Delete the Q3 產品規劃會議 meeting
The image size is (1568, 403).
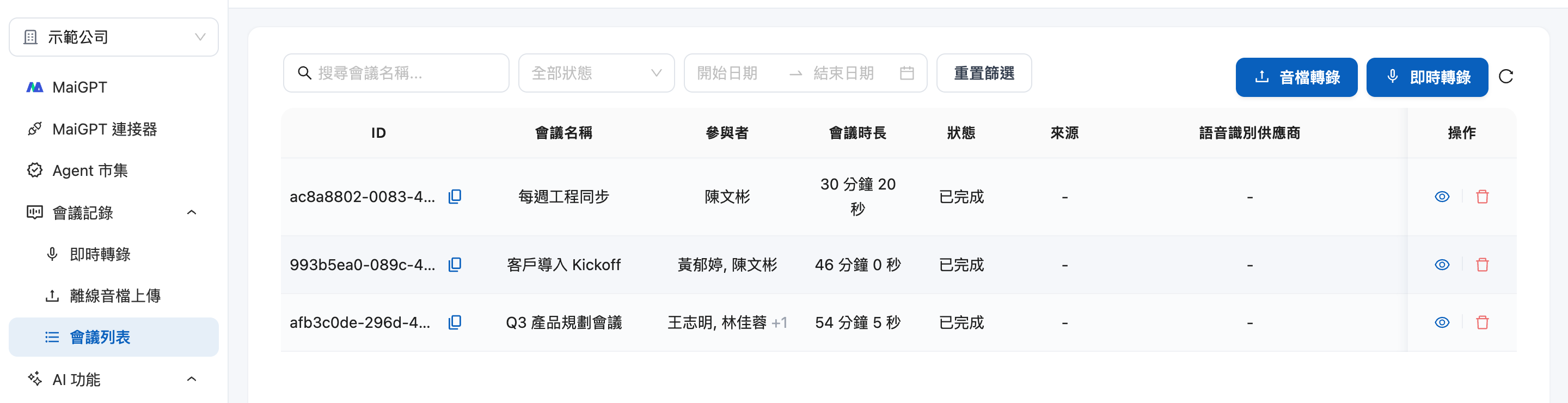tap(1482, 322)
